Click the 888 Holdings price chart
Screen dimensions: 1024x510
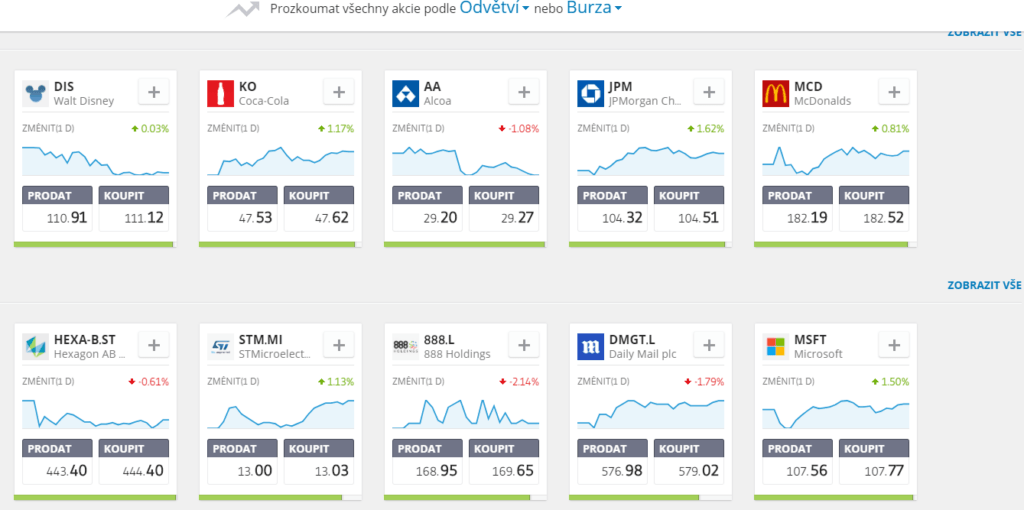coord(466,412)
